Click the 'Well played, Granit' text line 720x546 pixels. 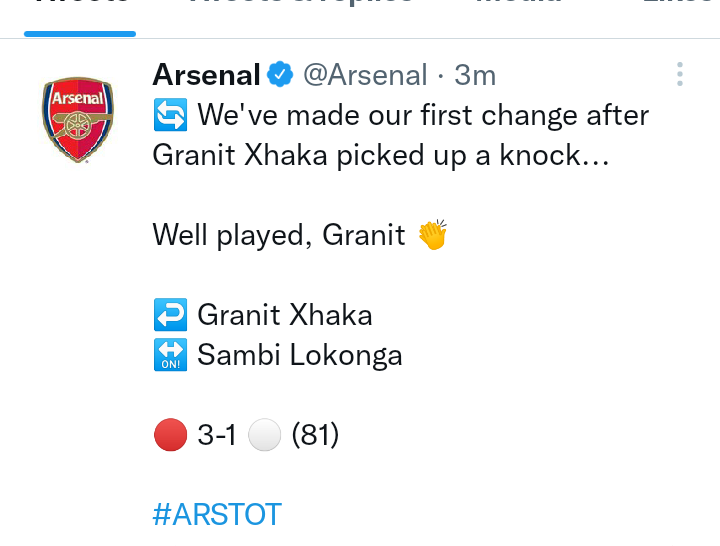(279, 235)
